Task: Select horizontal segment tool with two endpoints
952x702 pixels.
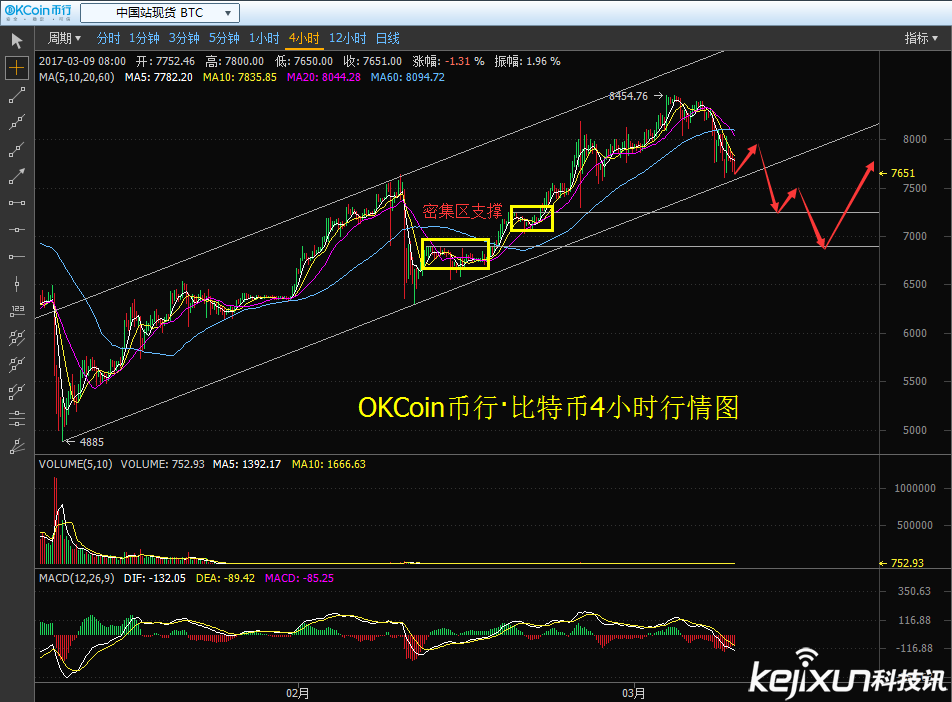Action: (x=16, y=203)
